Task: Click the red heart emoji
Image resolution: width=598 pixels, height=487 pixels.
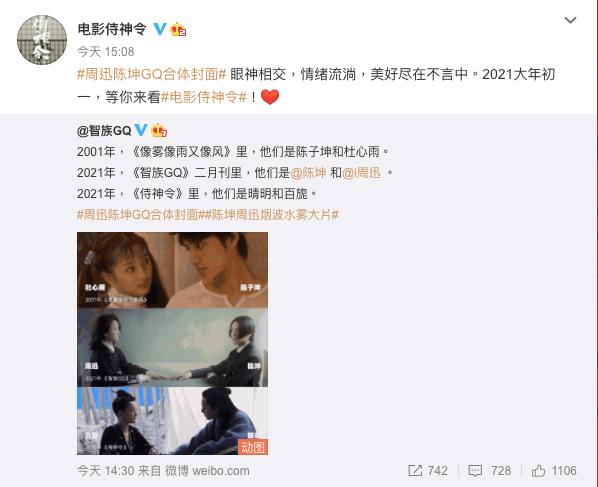Action: click(x=270, y=97)
